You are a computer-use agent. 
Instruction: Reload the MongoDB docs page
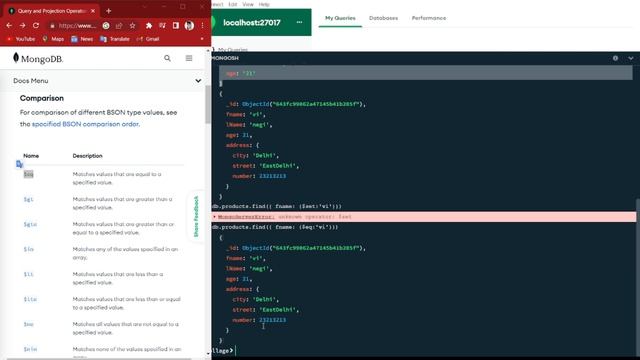click(x=36, y=25)
